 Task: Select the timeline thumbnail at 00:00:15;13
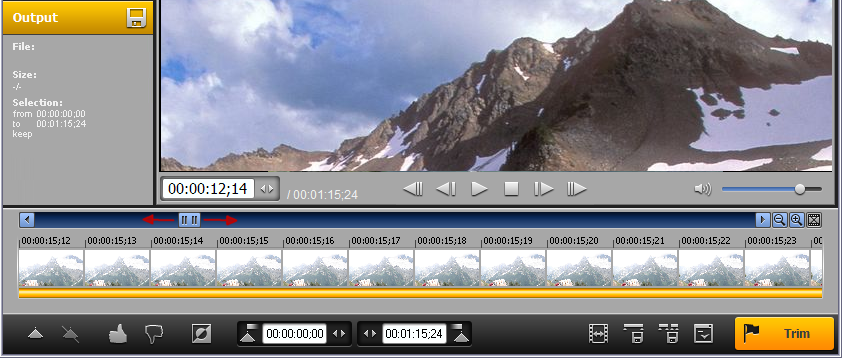117,267
